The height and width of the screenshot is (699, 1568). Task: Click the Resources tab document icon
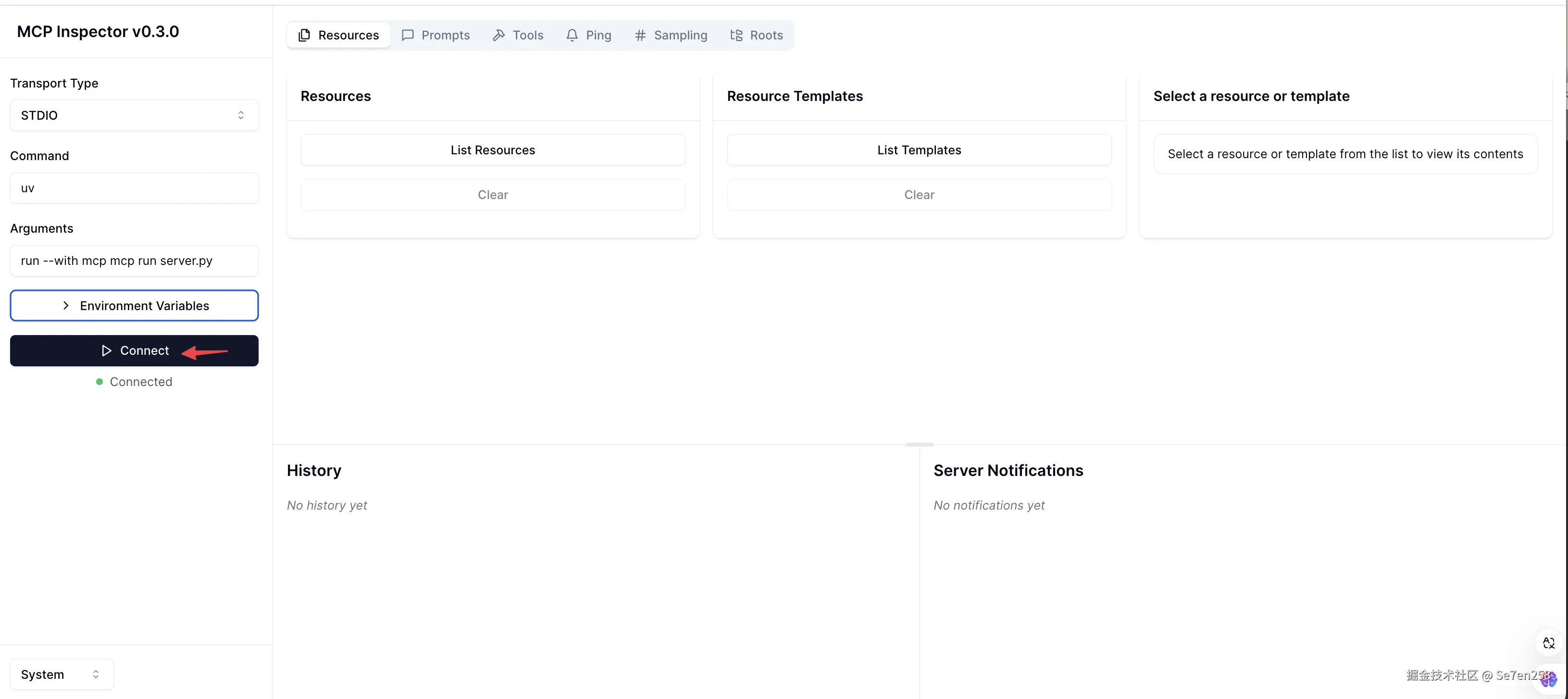304,35
